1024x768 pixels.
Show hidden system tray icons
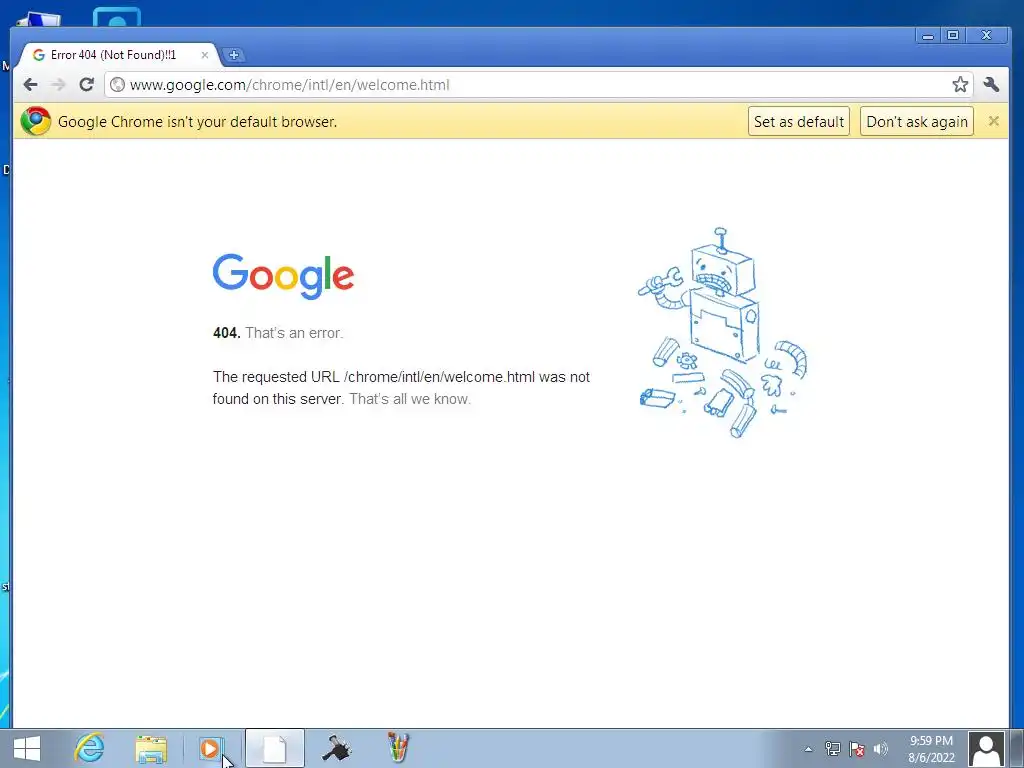tap(808, 749)
